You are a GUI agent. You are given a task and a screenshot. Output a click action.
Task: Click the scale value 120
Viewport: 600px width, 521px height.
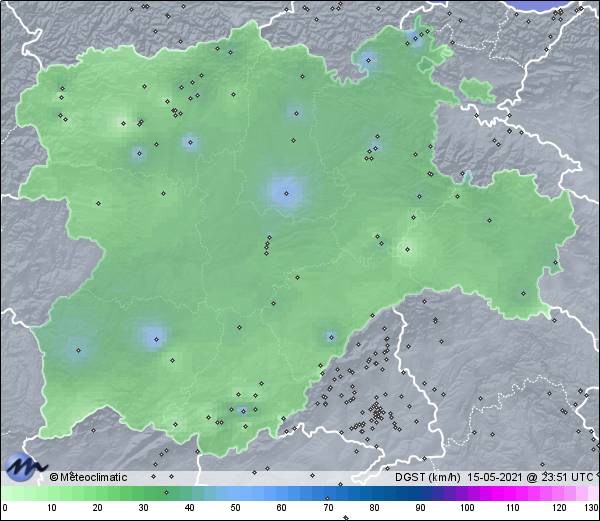(559, 508)
